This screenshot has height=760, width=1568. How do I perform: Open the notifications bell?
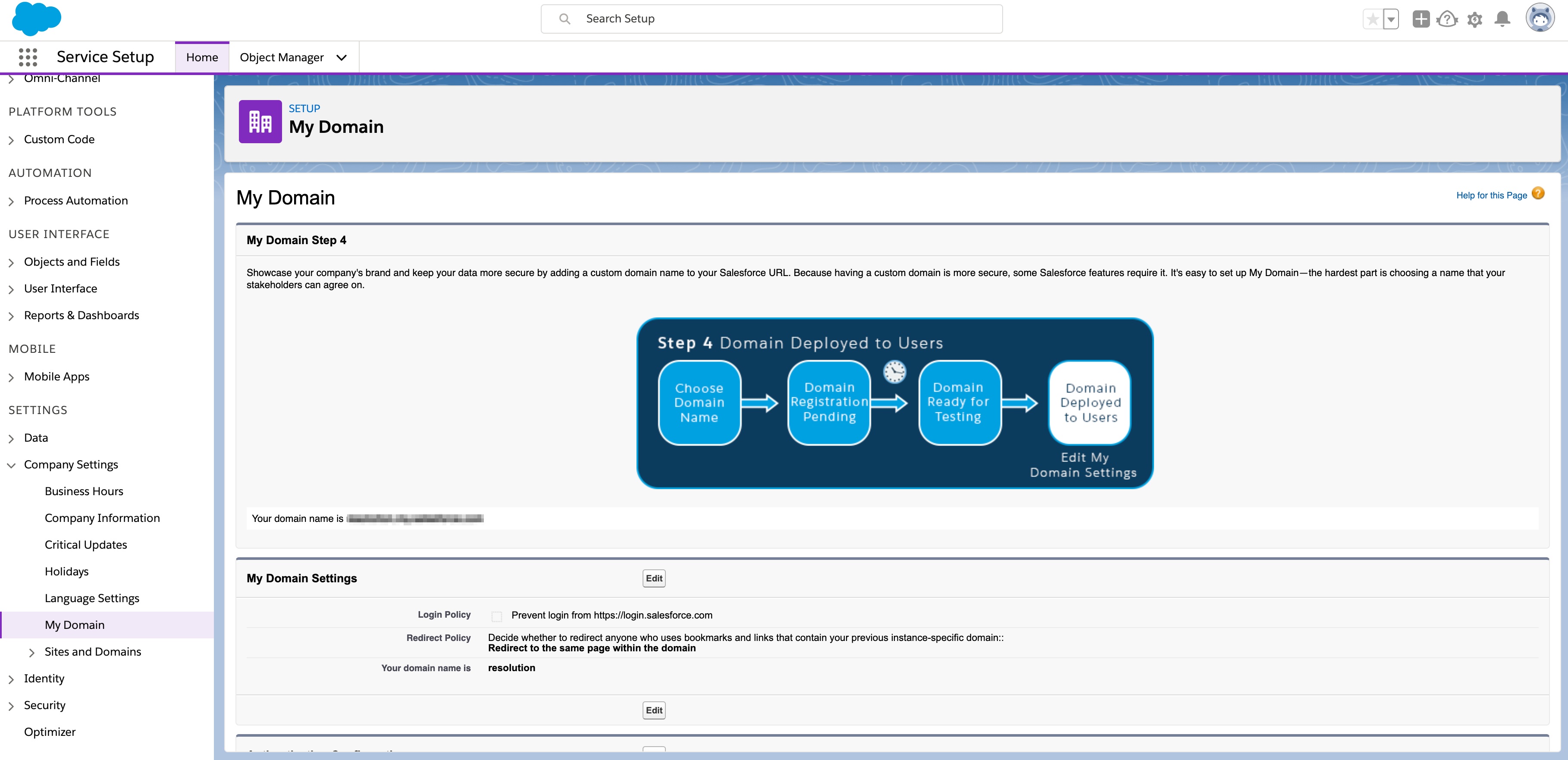(1502, 19)
